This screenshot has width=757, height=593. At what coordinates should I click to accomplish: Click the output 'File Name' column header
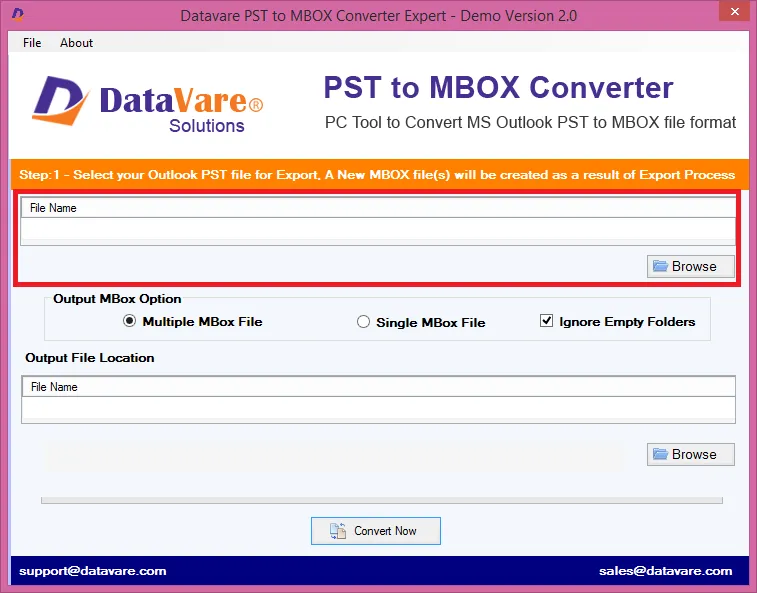[x=378, y=387]
